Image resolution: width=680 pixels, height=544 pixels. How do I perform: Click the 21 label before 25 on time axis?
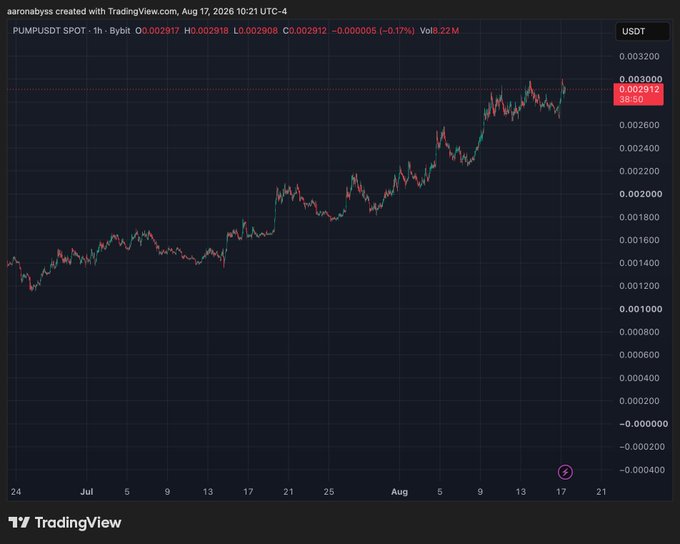point(288,492)
